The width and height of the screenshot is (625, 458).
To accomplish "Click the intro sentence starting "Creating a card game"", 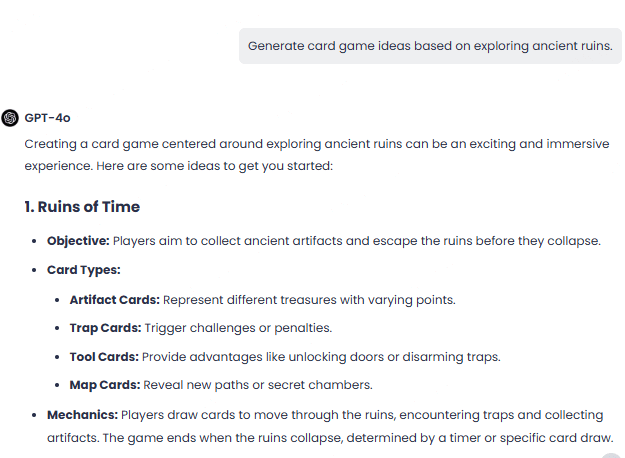I will (x=317, y=155).
